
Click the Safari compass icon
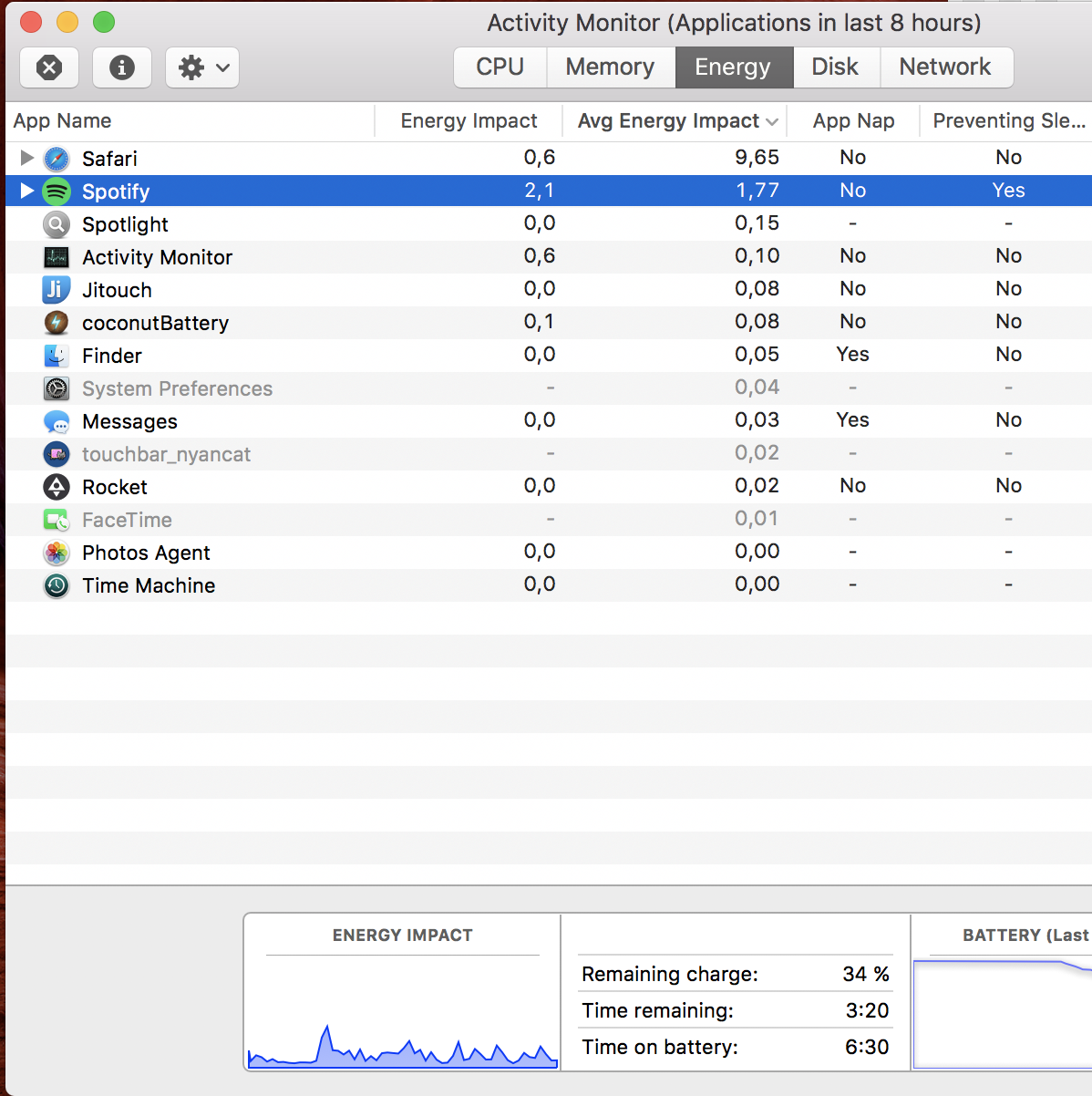click(x=57, y=159)
